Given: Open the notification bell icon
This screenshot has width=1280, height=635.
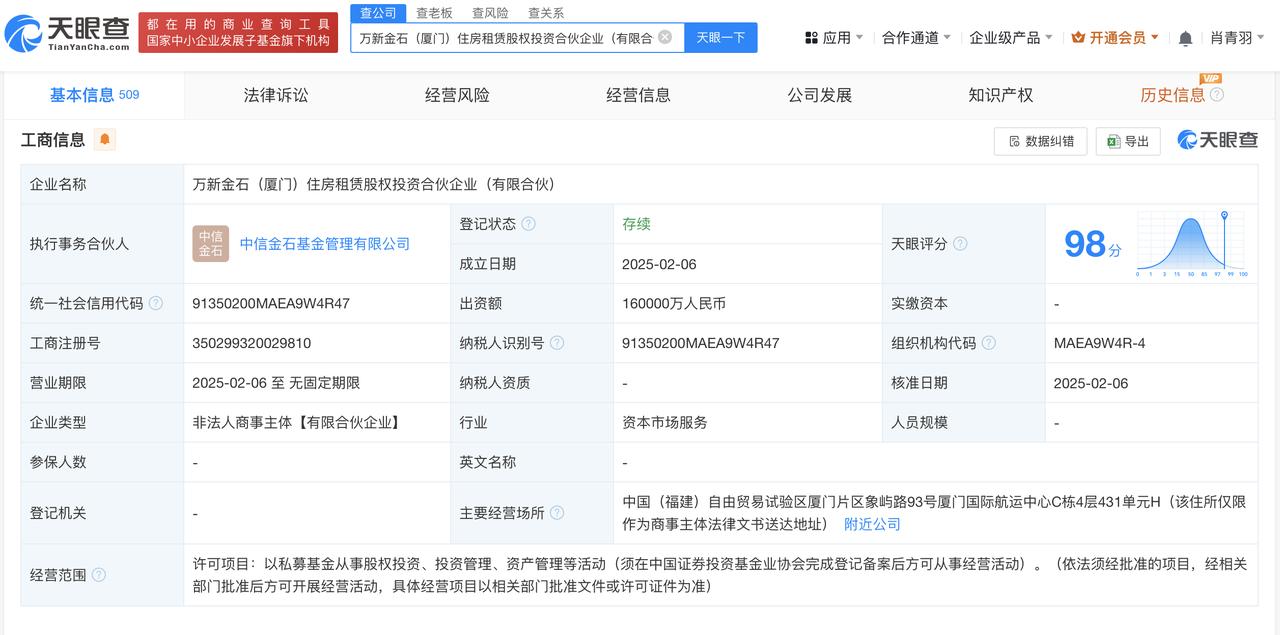Looking at the screenshot, I should click(1185, 38).
